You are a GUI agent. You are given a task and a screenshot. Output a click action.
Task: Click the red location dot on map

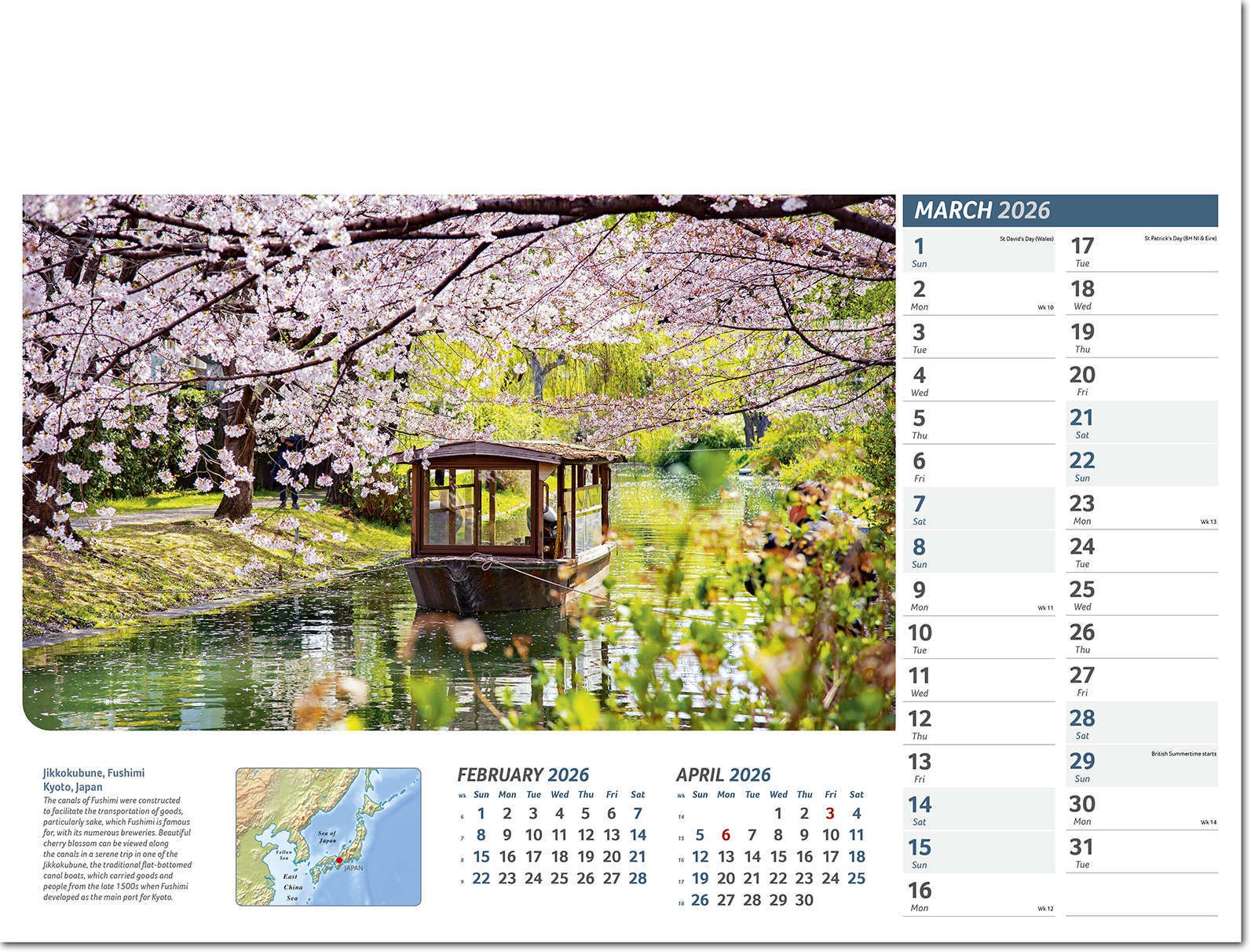(x=339, y=859)
